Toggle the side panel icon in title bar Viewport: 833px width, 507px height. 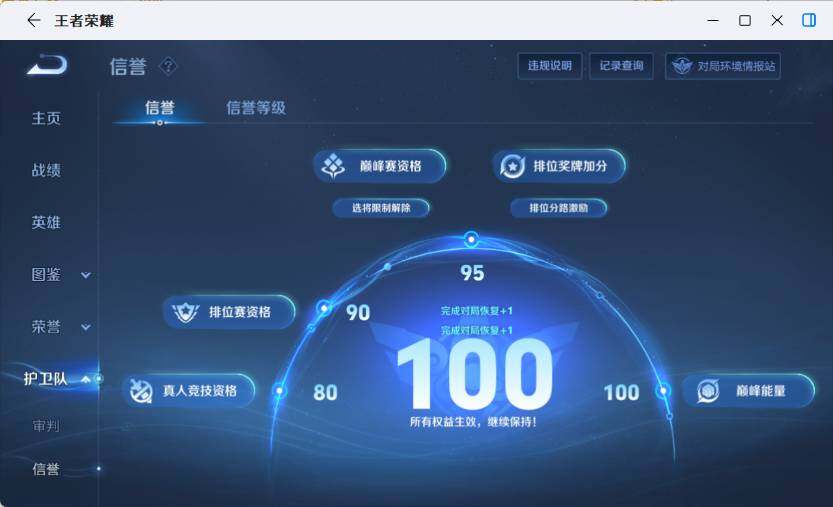click(x=809, y=21)
